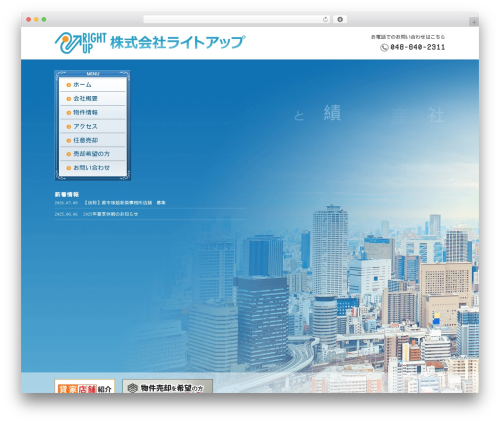Screen dimensions: 500x423
Task: Click the browser reload icon
Action: [x=325, y=20]
